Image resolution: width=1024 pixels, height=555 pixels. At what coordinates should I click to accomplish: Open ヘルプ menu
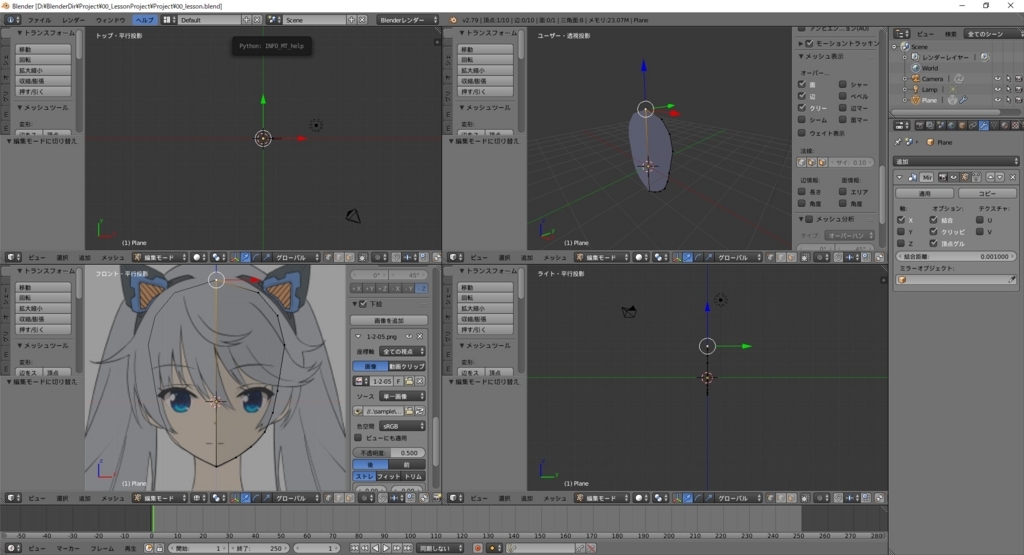(x=144, y=20)
